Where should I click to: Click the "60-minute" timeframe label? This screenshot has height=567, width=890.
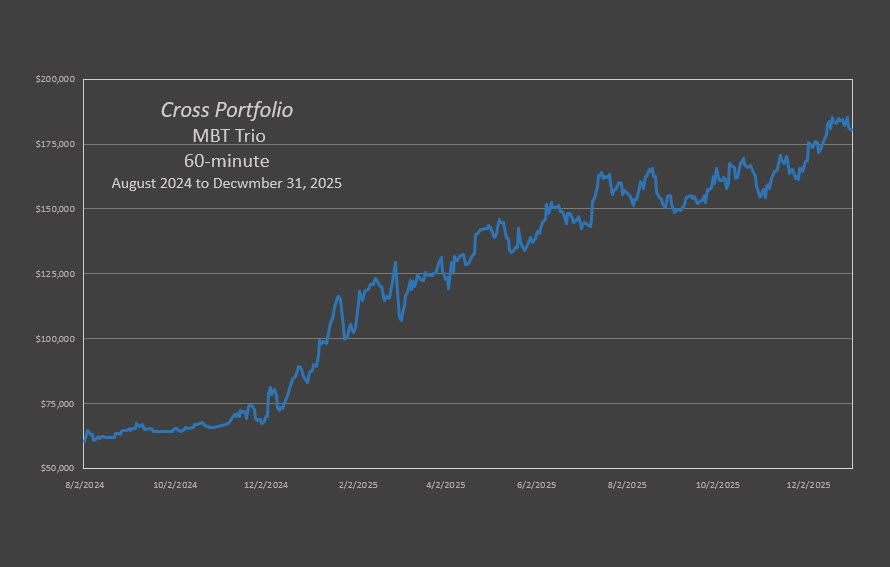pyautogui.click(x=227, y=160)
